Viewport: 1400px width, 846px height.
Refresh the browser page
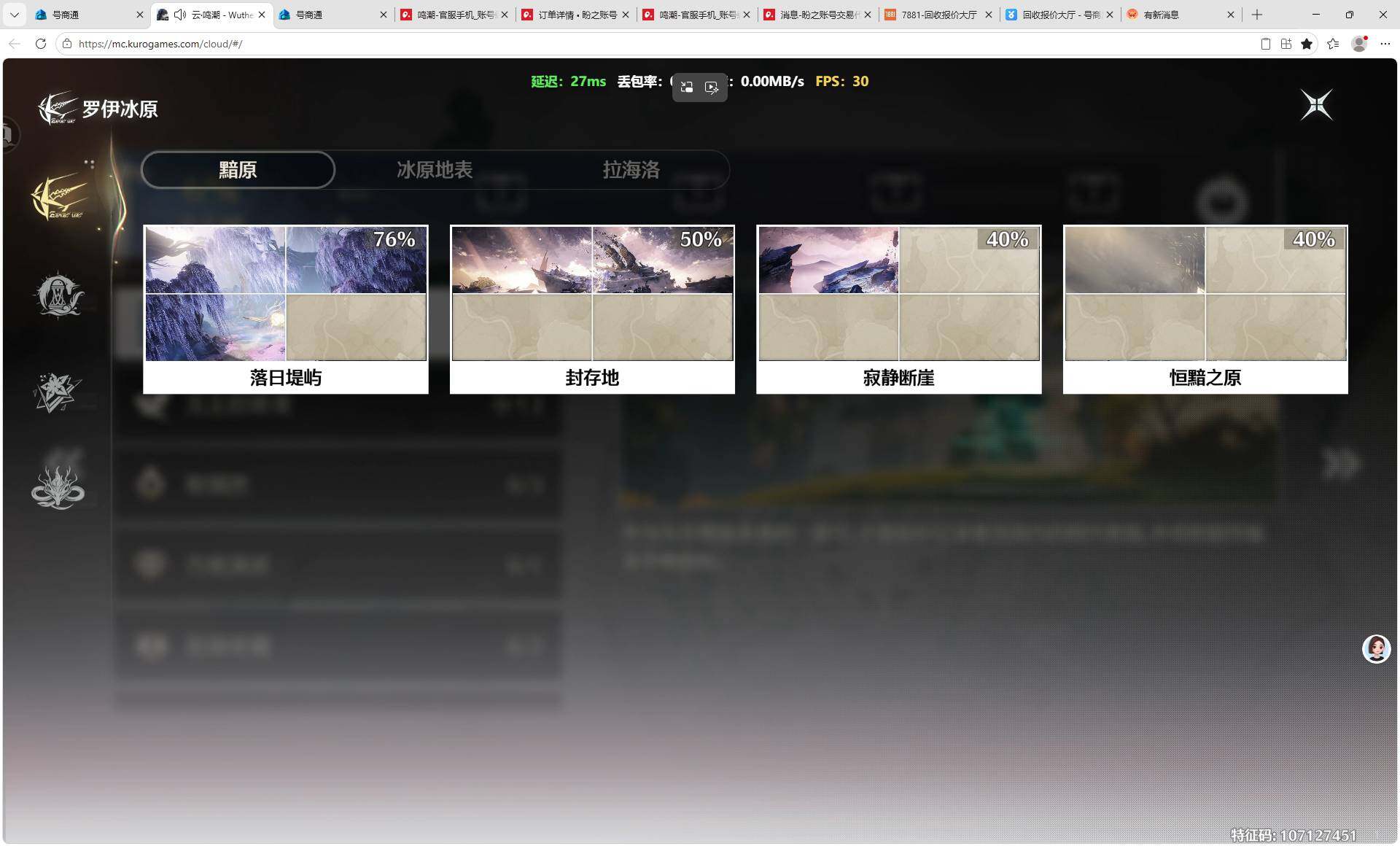click(x=41, y=44)
